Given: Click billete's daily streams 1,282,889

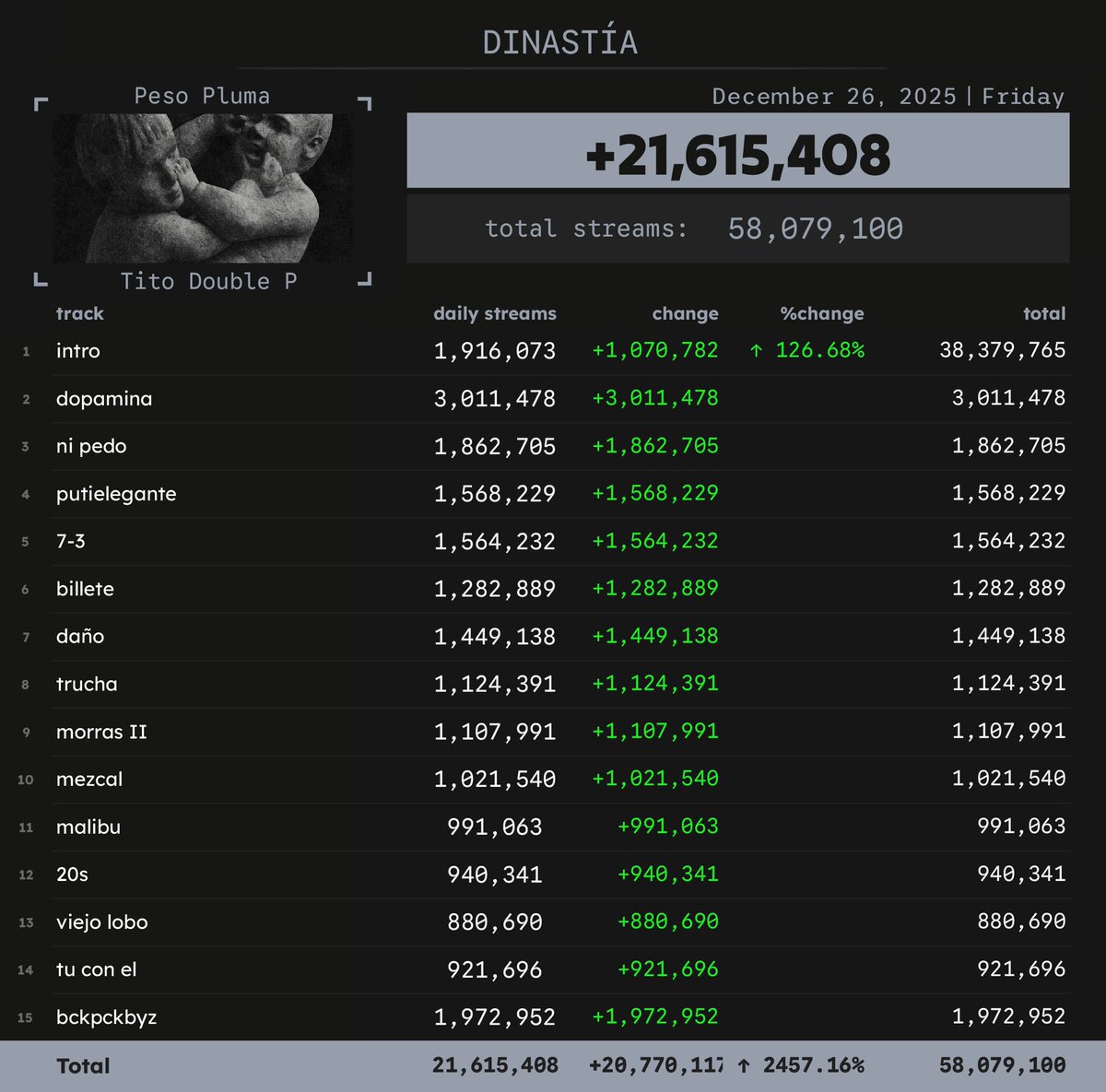Looking at the screenshot, I should click(x=495, y=589).
